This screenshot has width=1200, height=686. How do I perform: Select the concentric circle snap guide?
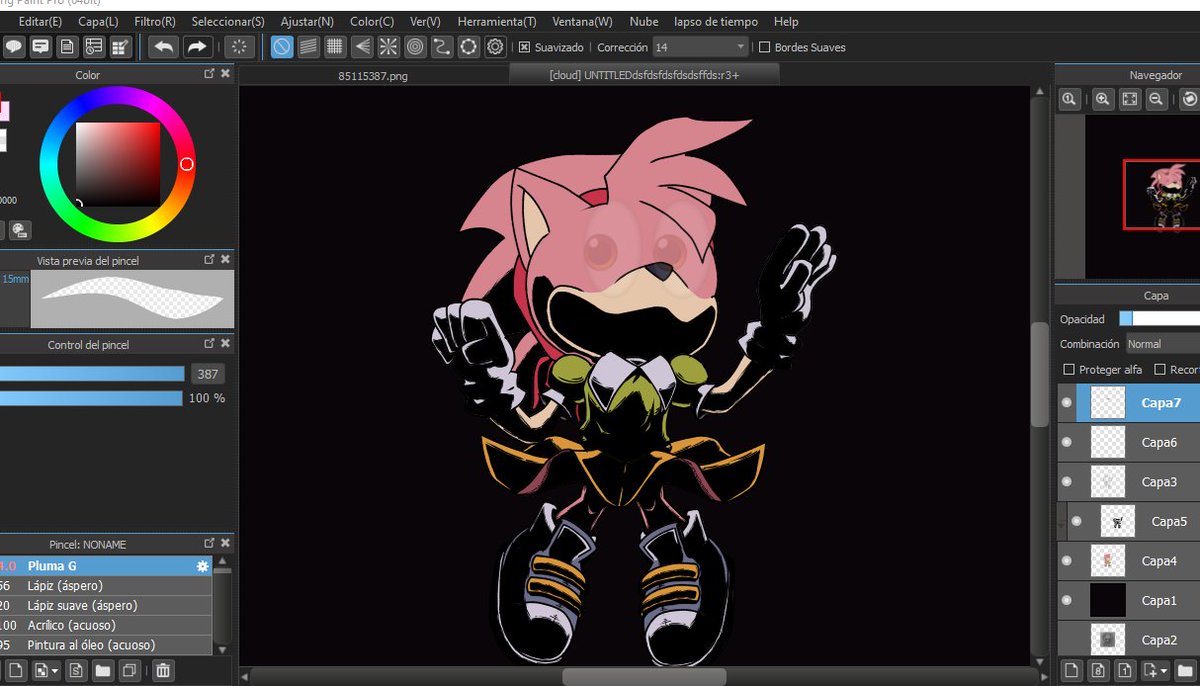pyautogui.click(x=415, y=47)
